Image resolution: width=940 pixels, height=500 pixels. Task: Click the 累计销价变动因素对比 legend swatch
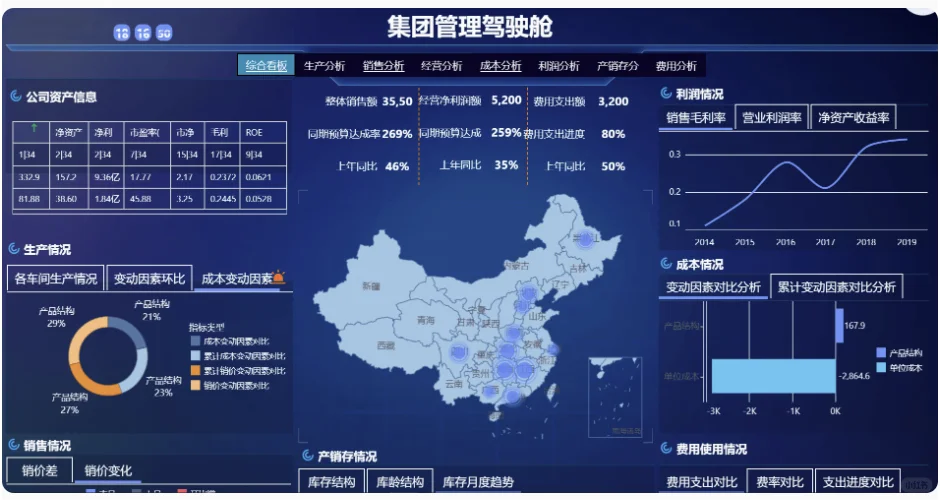[x=195, y=371]
